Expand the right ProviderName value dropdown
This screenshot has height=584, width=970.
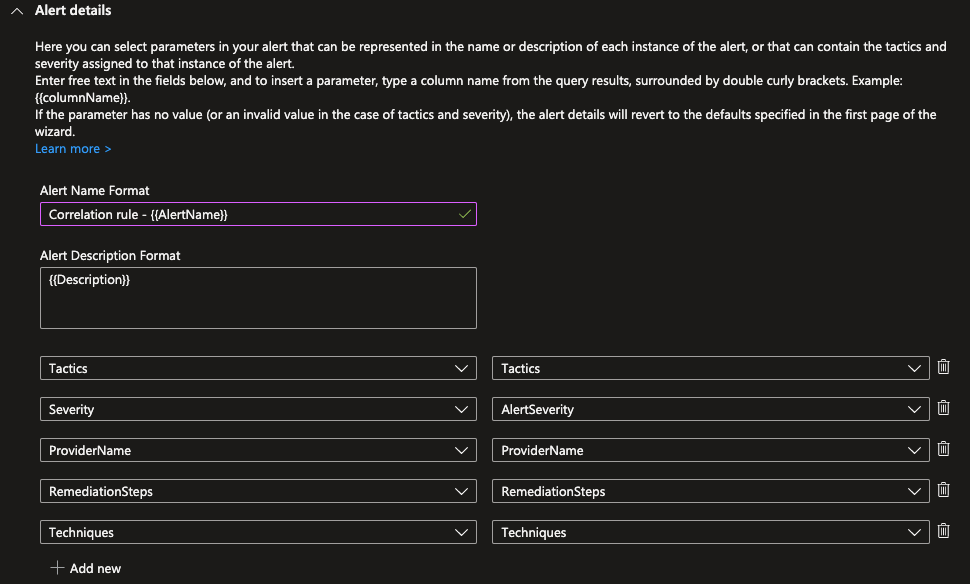tap(710, 450)
